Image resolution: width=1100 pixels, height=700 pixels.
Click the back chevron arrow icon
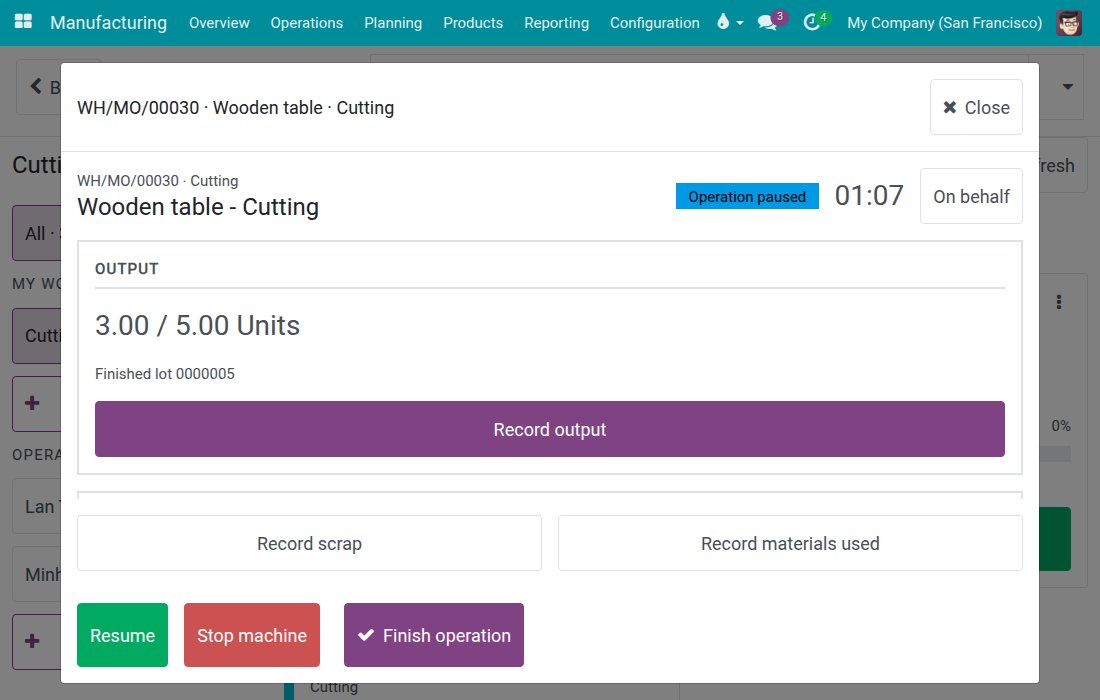coord(36,86)
